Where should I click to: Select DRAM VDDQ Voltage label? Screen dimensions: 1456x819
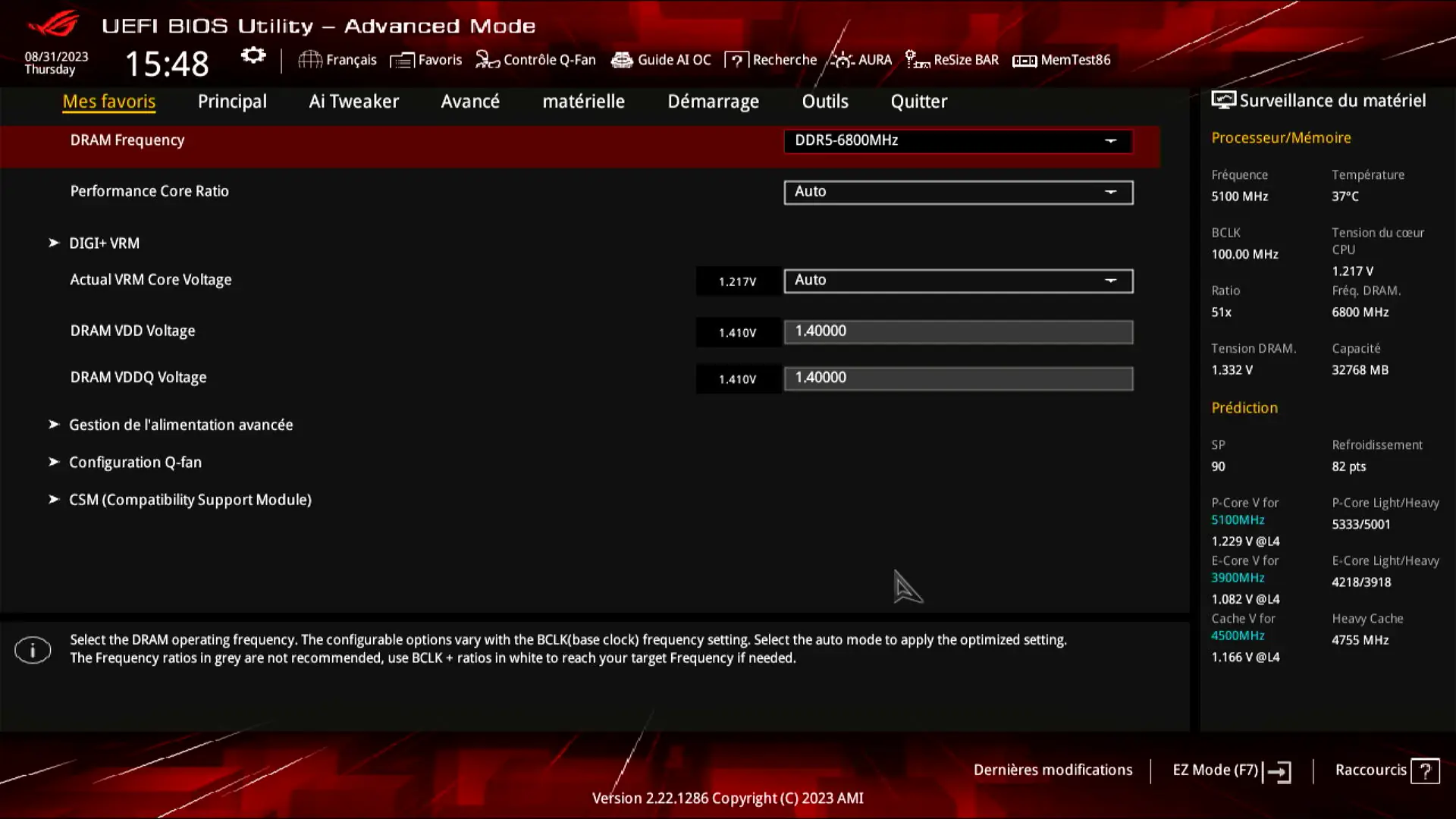138,378
